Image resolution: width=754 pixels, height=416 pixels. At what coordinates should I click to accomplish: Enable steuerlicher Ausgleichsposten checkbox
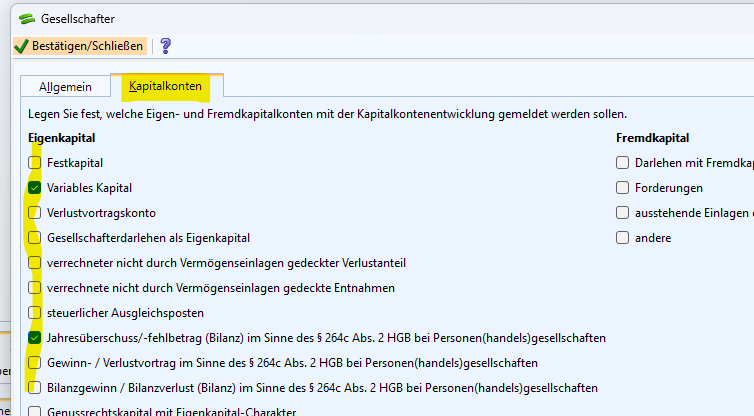point(35,313)
